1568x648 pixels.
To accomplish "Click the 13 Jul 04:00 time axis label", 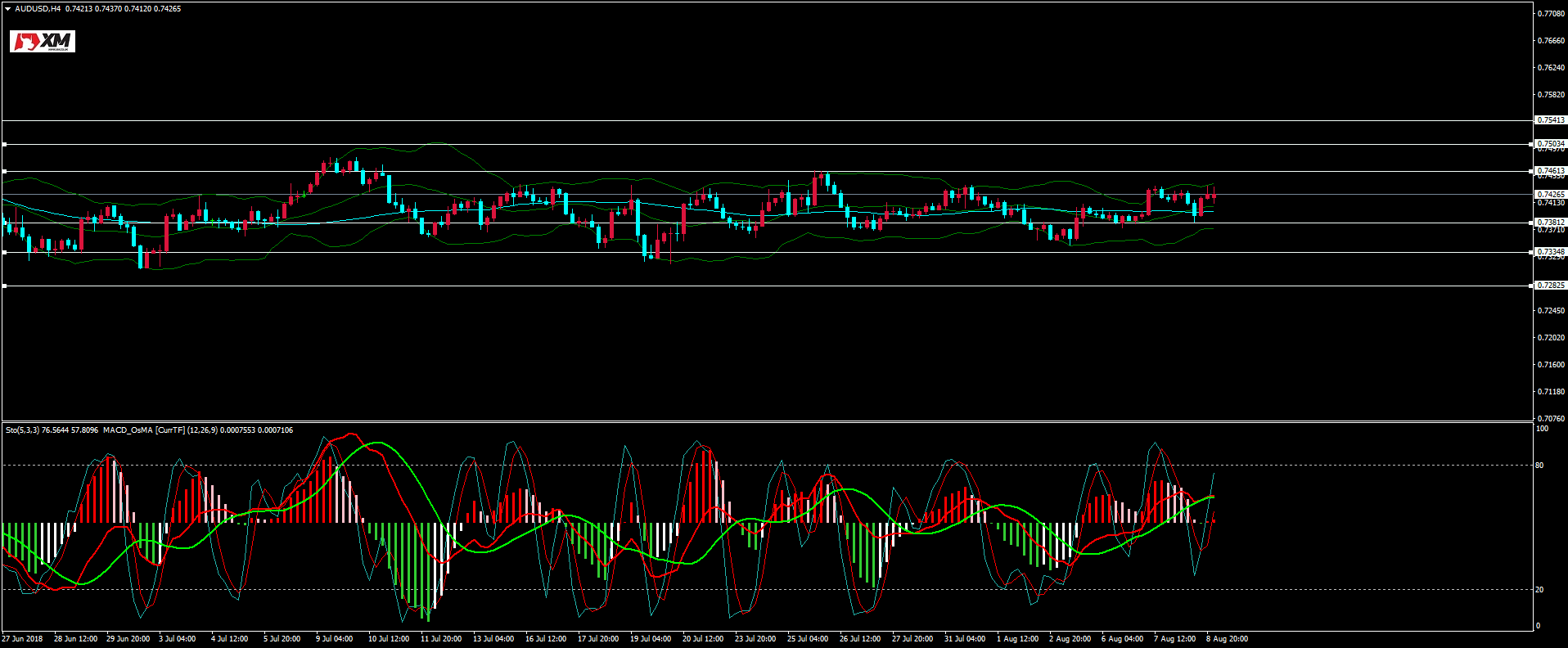I will coord(493,639).
